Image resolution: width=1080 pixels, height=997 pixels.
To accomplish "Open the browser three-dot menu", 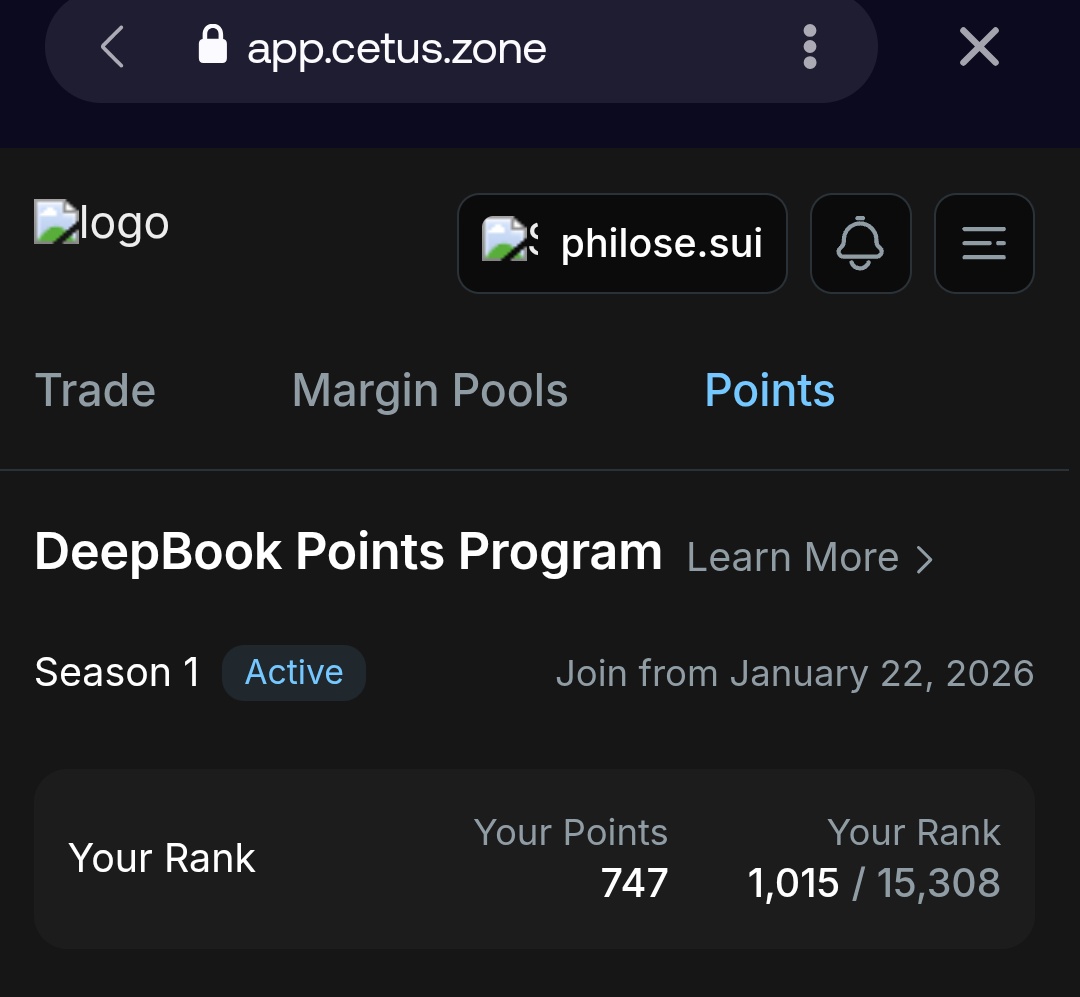I will pos(810,47).
